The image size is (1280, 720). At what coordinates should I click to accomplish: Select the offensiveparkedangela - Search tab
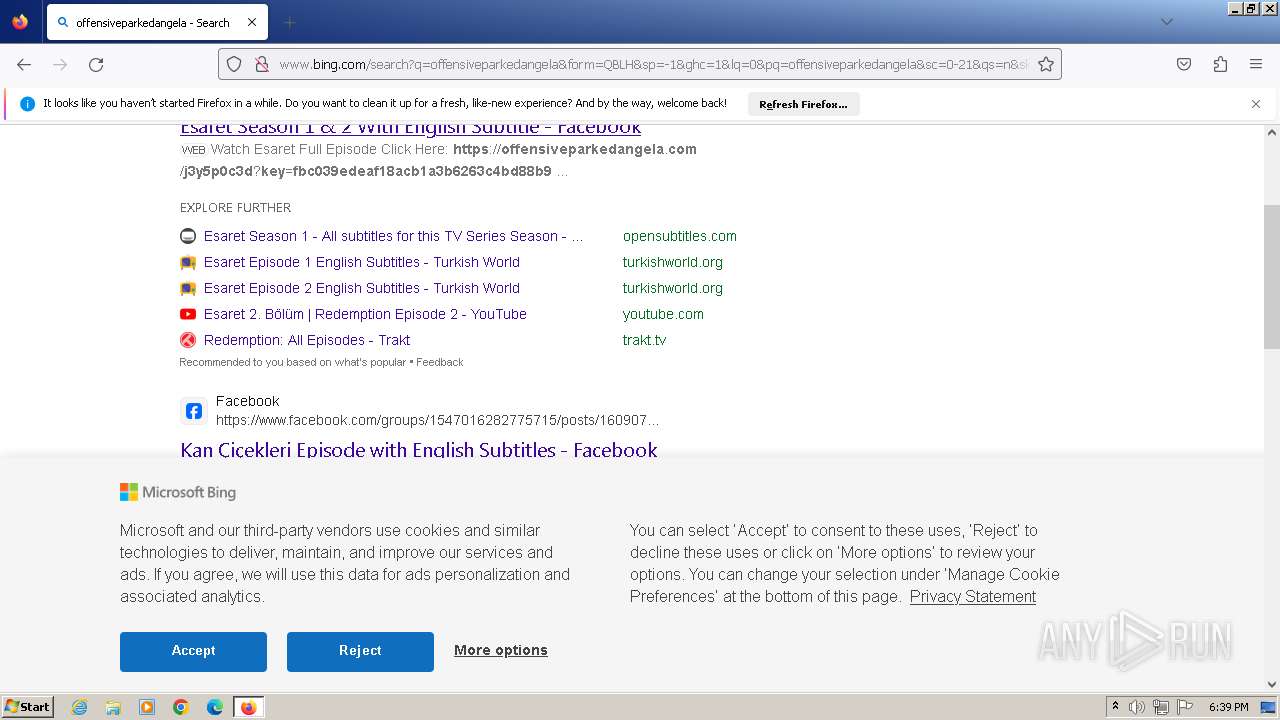point(155,22)
